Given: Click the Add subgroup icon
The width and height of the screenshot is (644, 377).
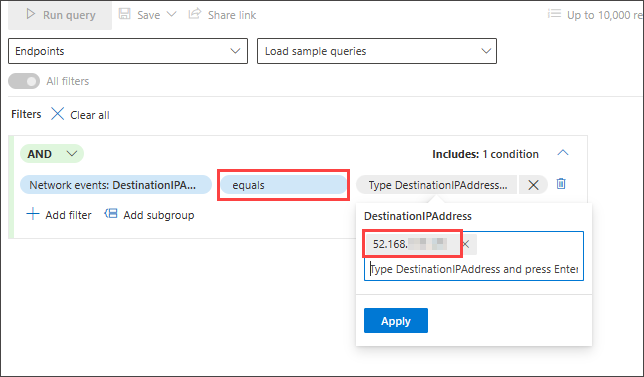Looking at the screenshot, I should 111,214.
